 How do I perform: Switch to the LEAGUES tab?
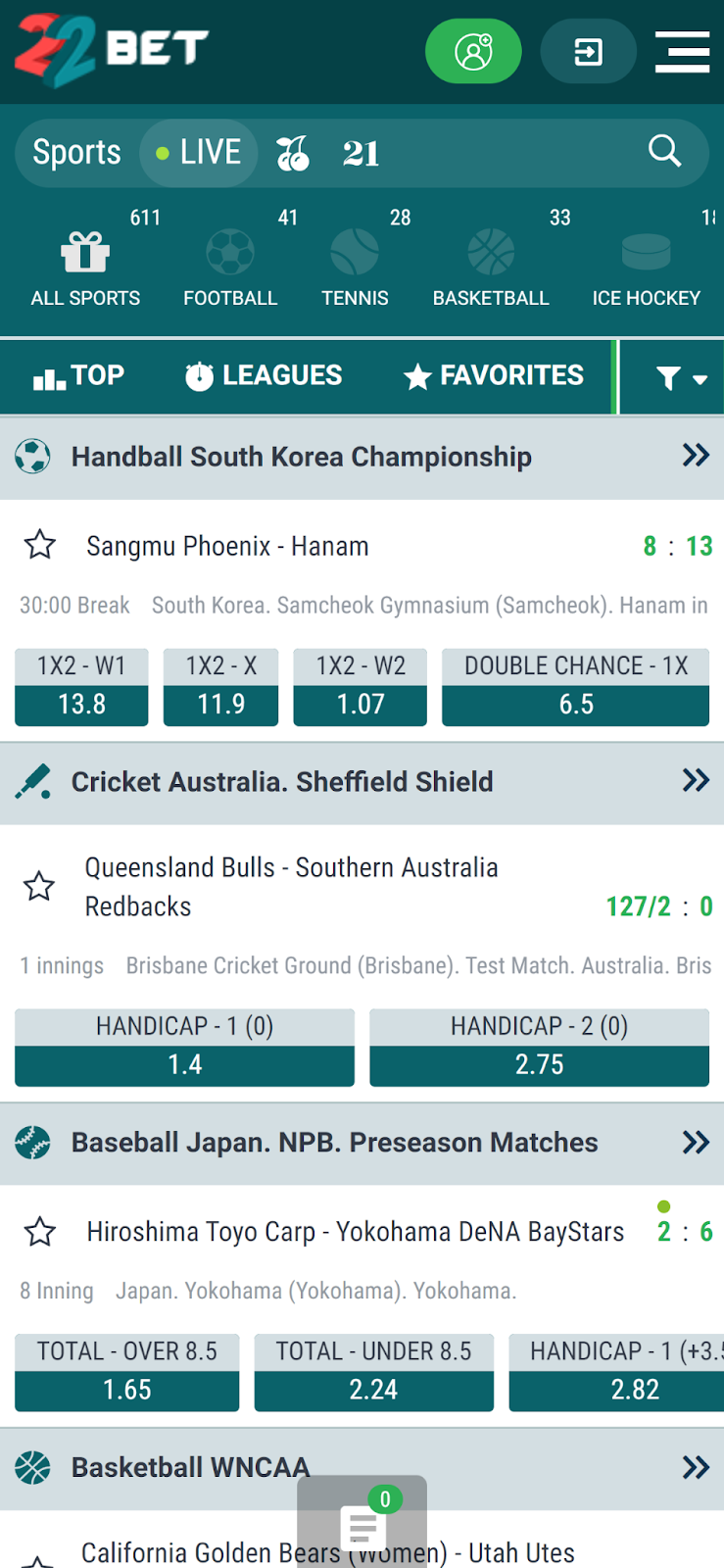pos(264,375)
